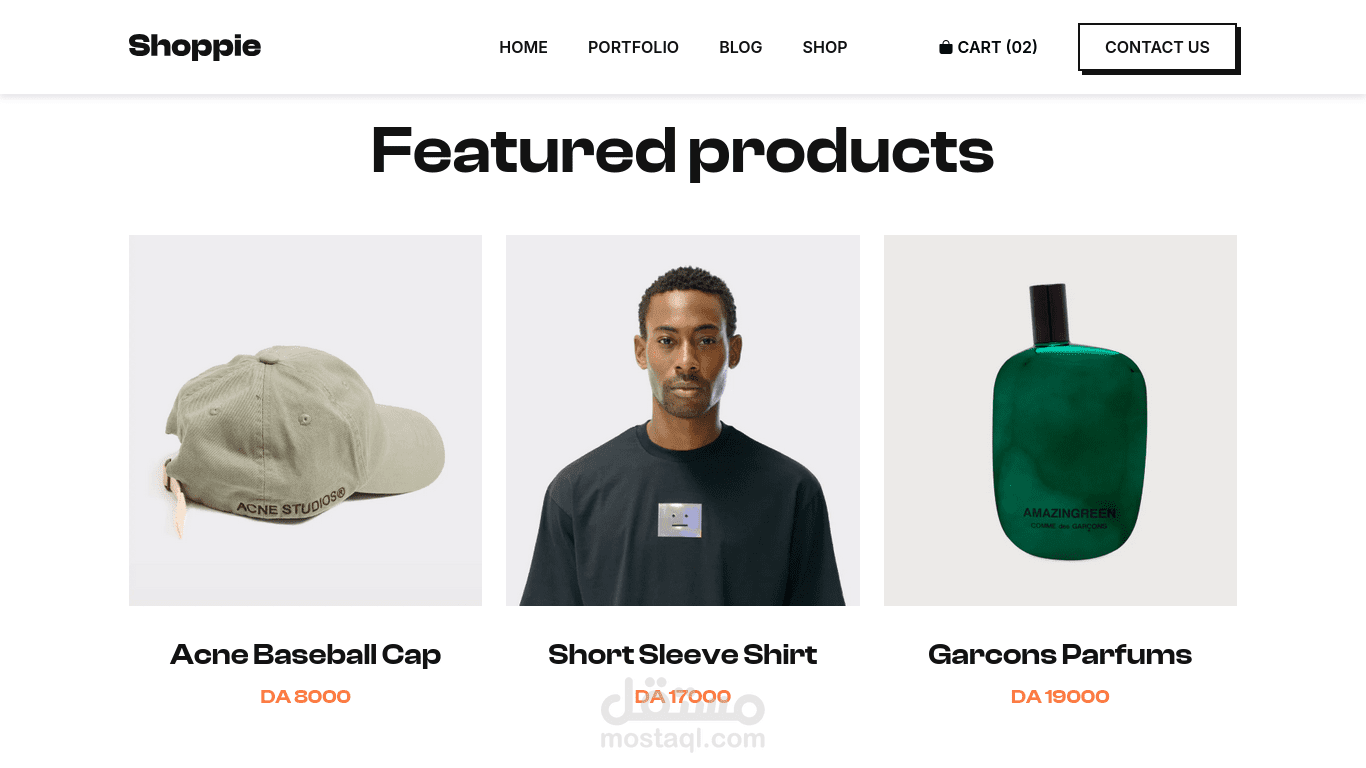The image size is (1366, 768).
Task: Open the PORTFOLIO menu item
Action: tap(633, 47)
